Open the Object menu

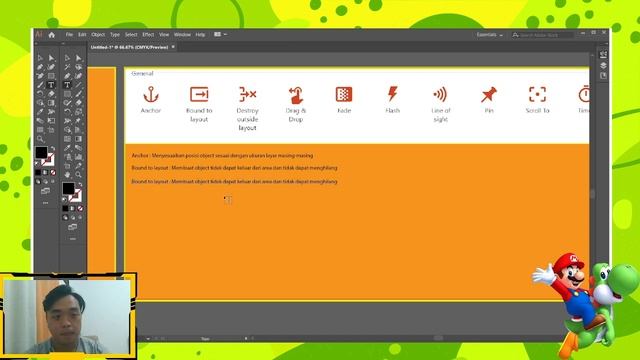[98, 35]
